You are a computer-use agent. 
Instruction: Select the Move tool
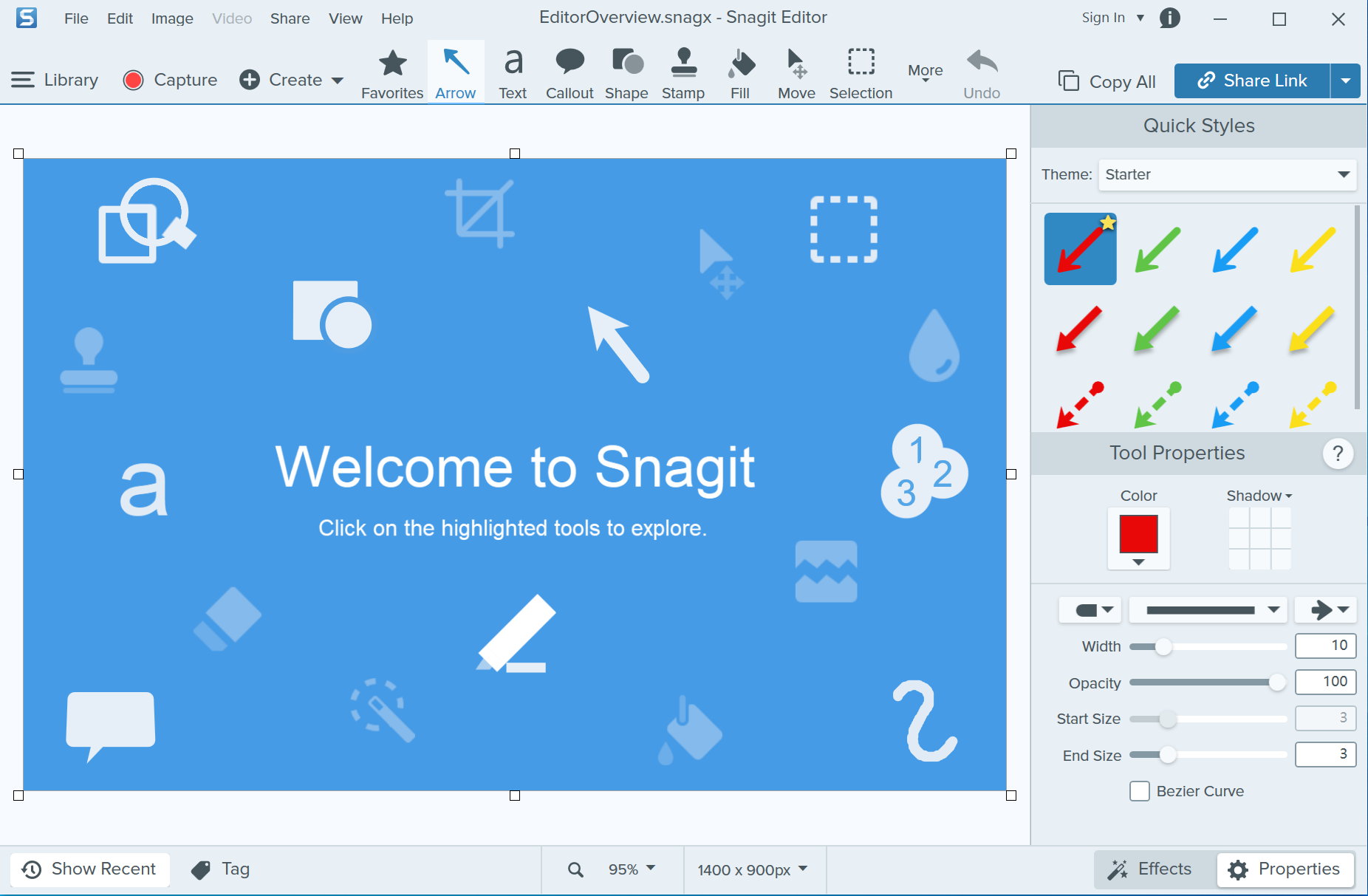coord(796,74)
